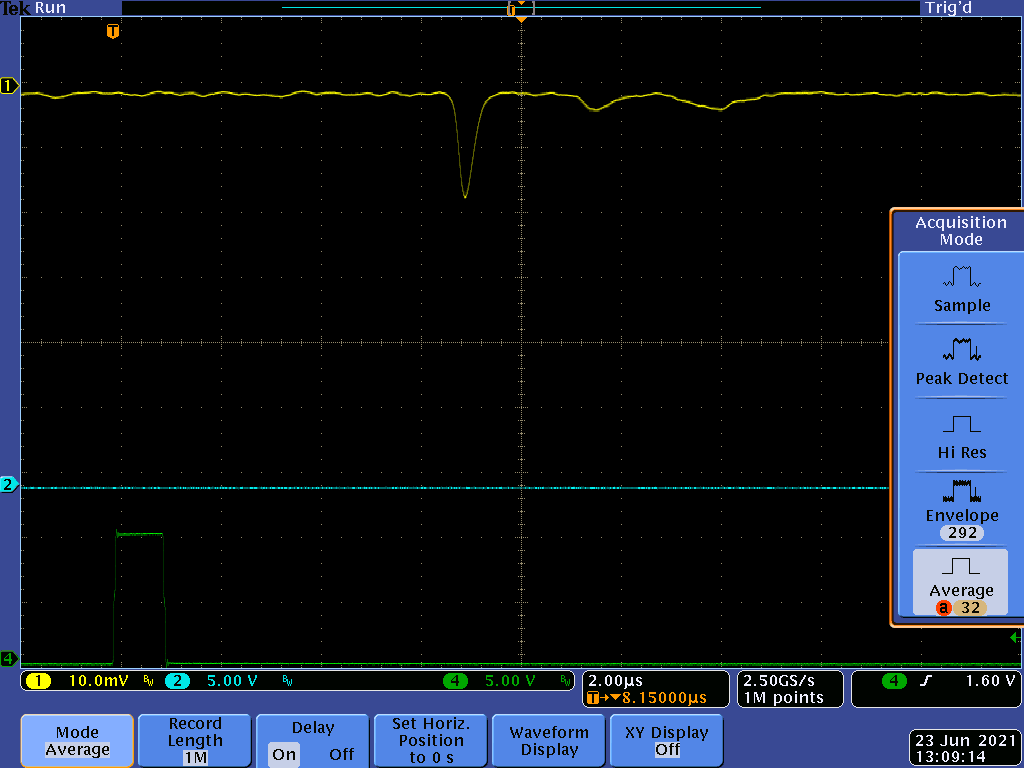Click the channel 1 yellow ground marker
This screenshot has height=768, width=1024.
(x=10, y=86)
